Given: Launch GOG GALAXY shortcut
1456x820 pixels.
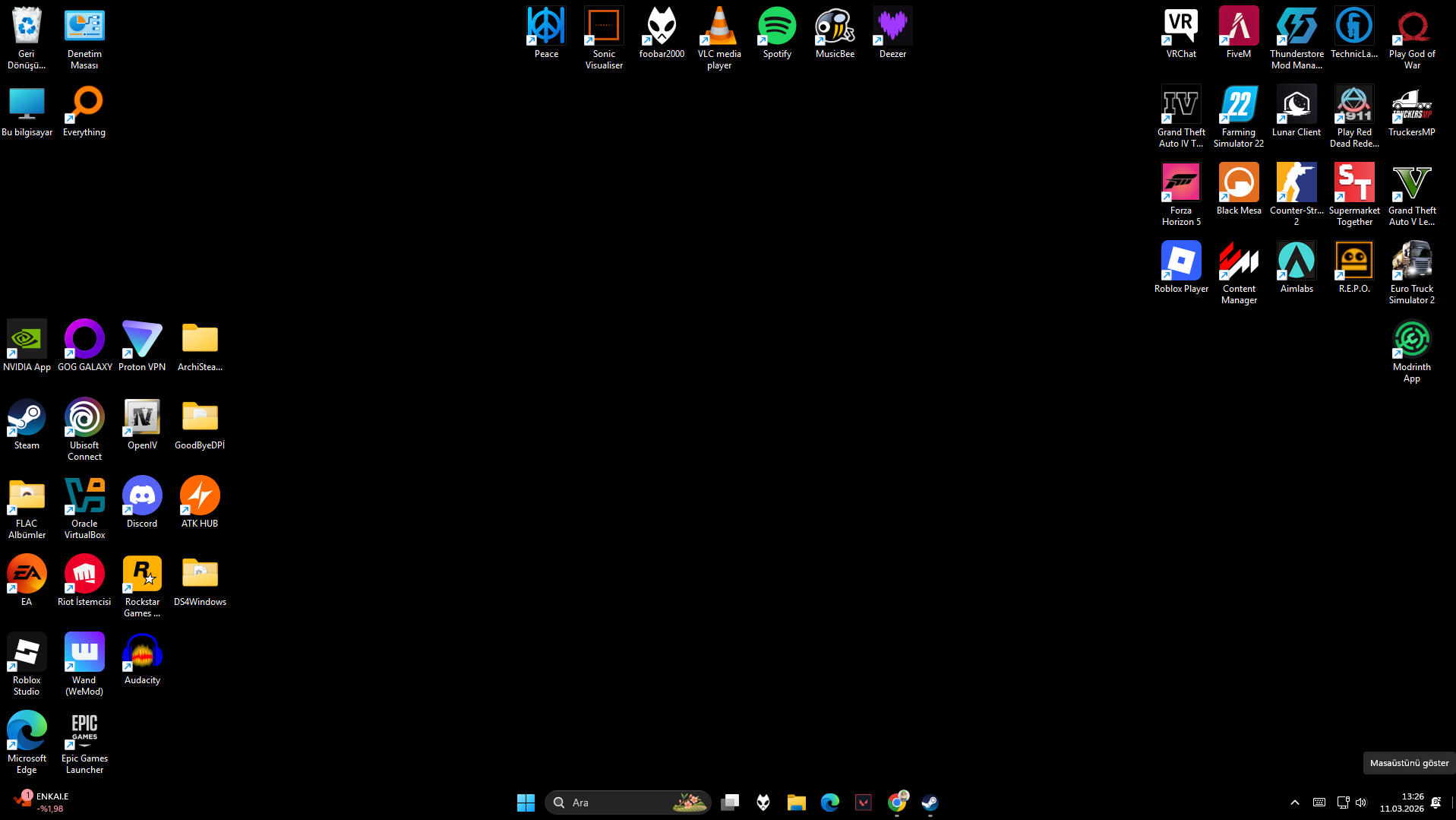Looking at the screenshot, I should click(x=84, y=346).
